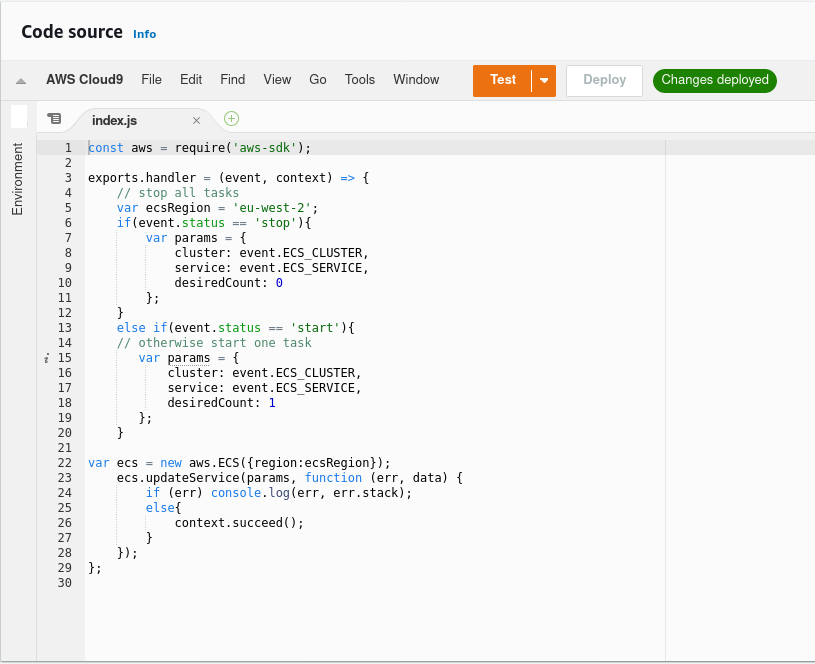The width and height of the screenshot is (815, 664).
Task: Open the Edit menu
Action: [x=191, y=80]
